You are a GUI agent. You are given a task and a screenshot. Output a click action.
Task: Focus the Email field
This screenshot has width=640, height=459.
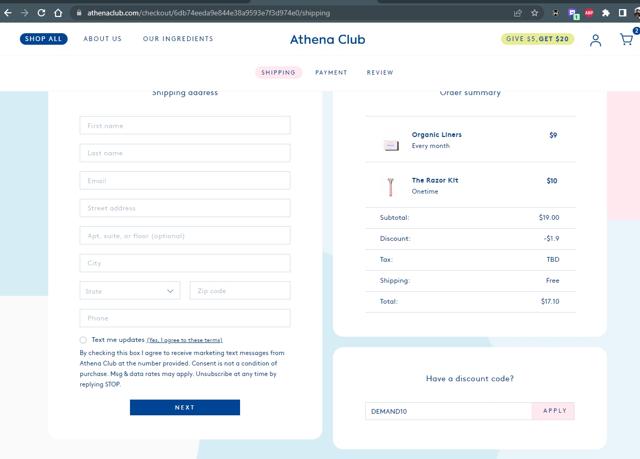click(x=185, y=181)
